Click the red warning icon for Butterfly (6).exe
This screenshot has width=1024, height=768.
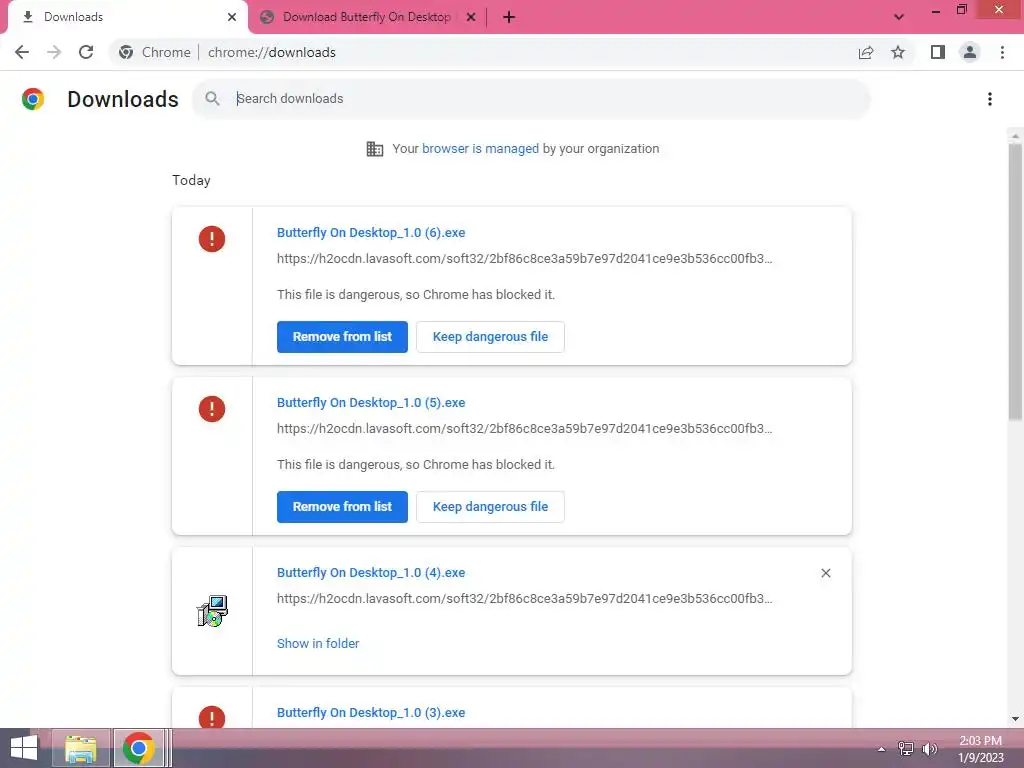click(212, 239)
